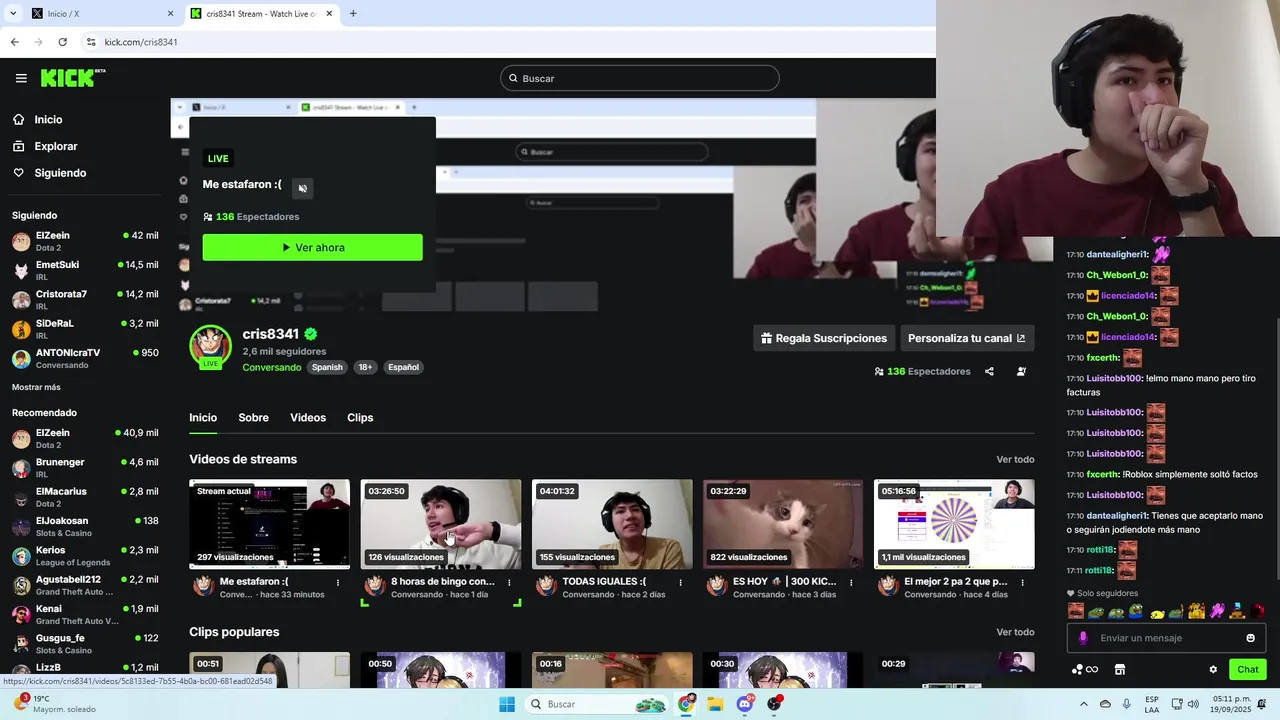Open the emoji picker in chat input
1280x720 pixels.
(1251, 638)
